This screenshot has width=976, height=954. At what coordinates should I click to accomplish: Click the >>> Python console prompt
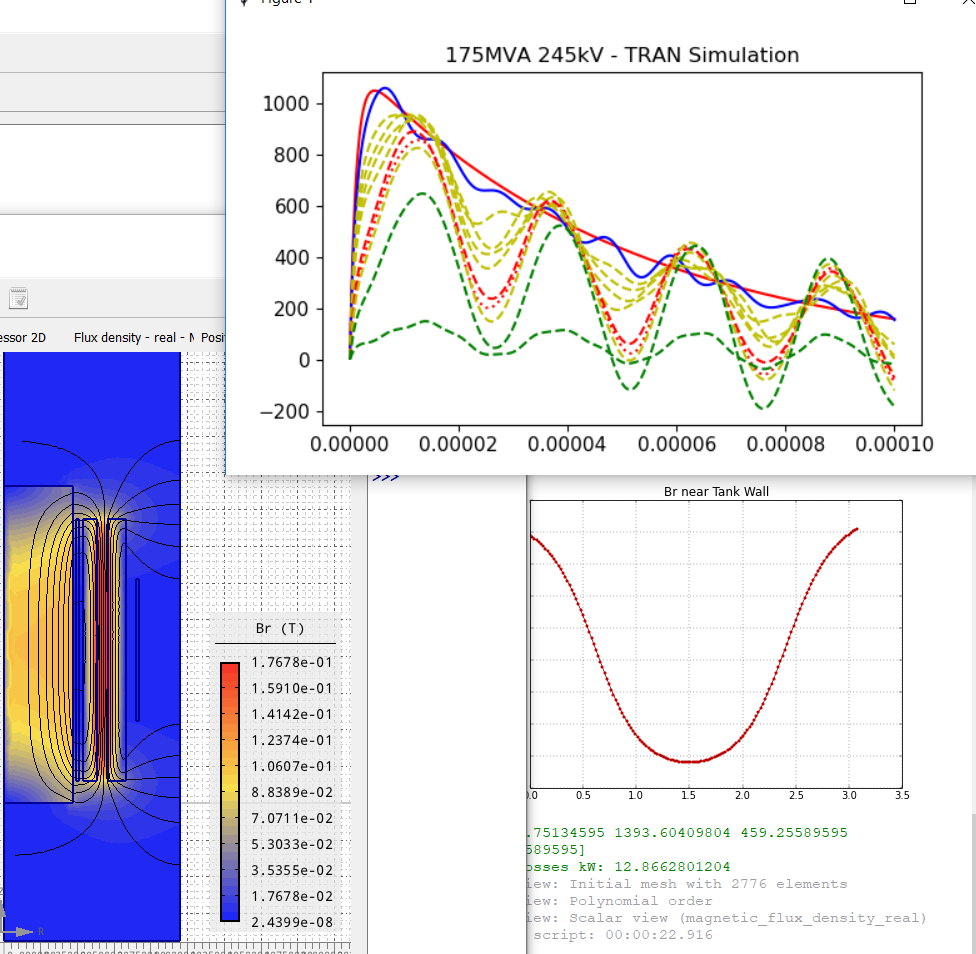point(385,479)
